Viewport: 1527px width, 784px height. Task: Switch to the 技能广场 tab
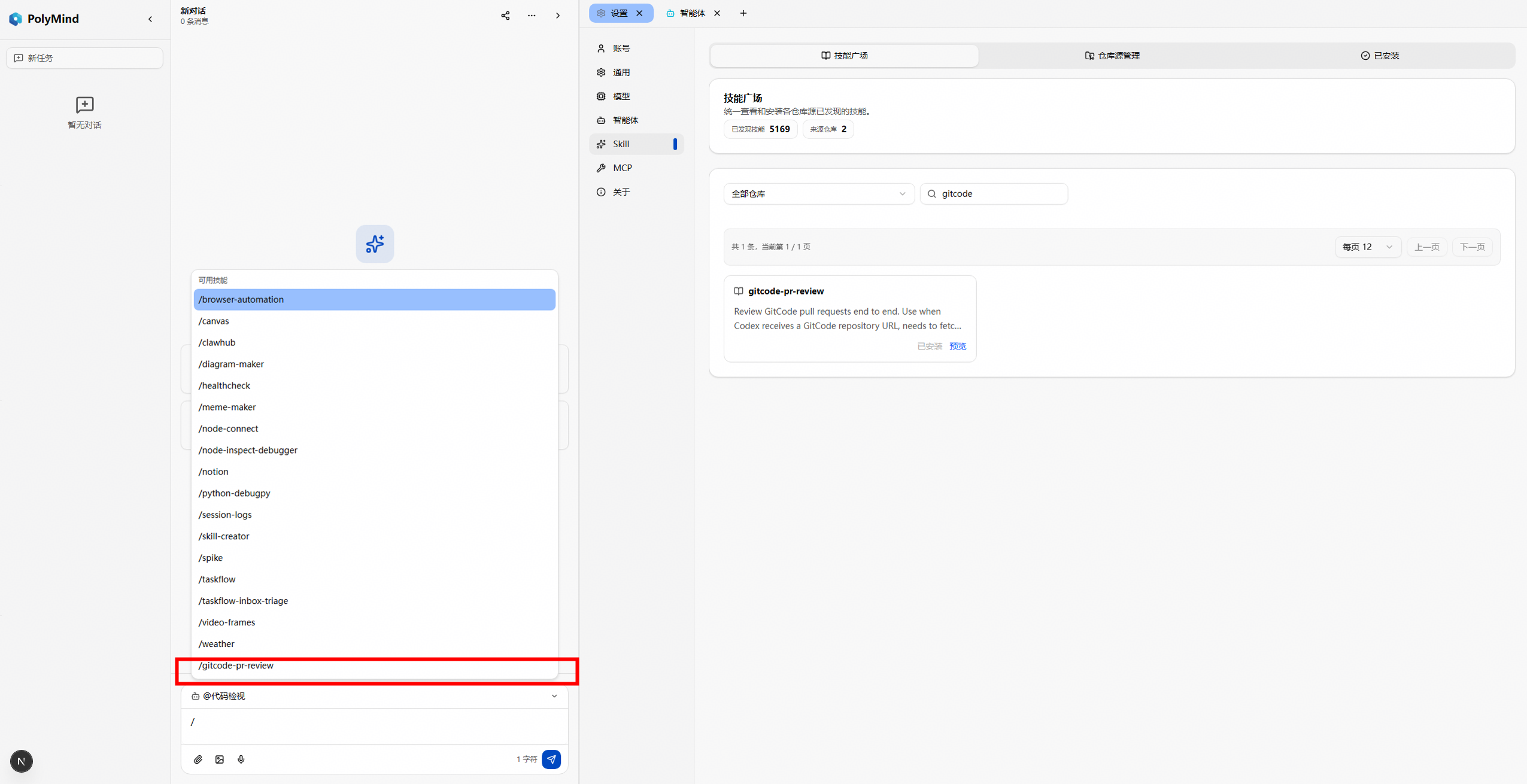844,56
